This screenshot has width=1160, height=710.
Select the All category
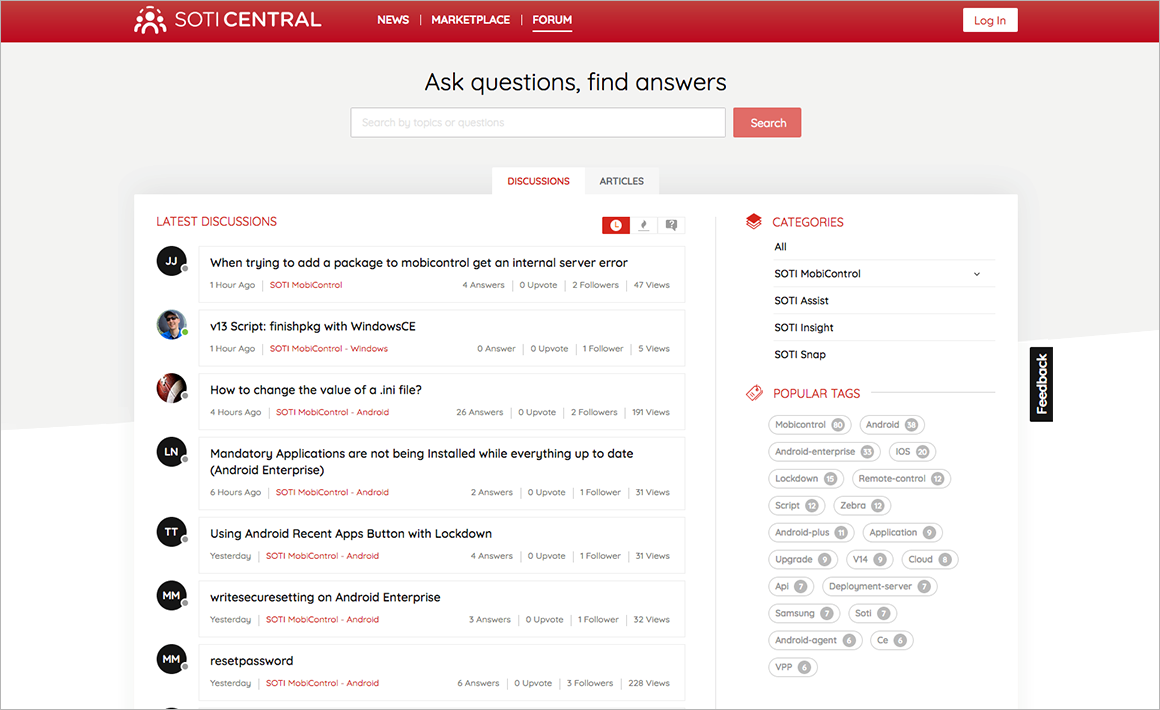780,247
